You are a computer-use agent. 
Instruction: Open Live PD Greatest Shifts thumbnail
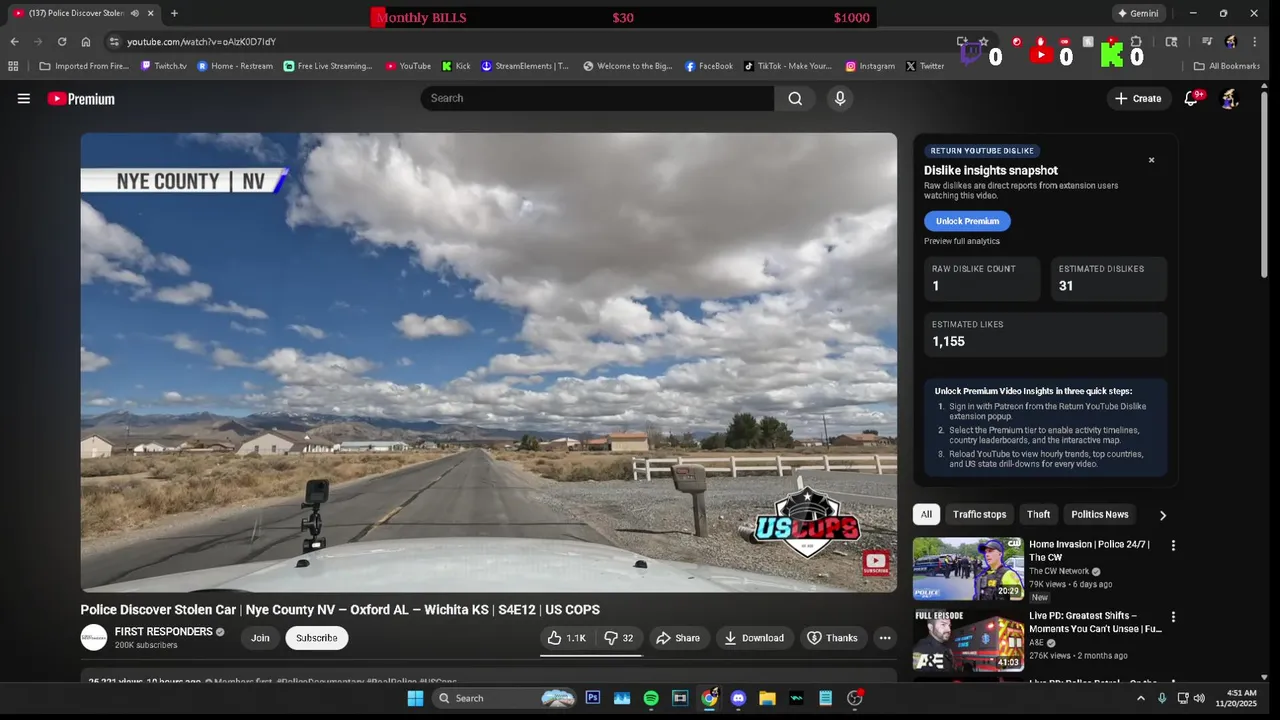(968, 640)
